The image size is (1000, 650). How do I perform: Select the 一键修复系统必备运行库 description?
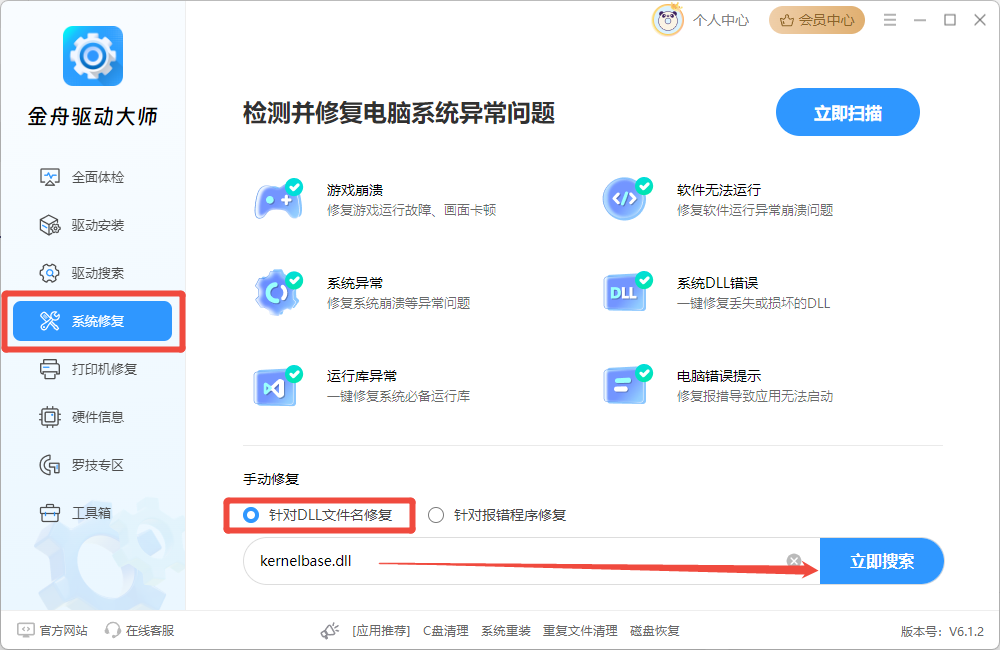click(399, 397)
